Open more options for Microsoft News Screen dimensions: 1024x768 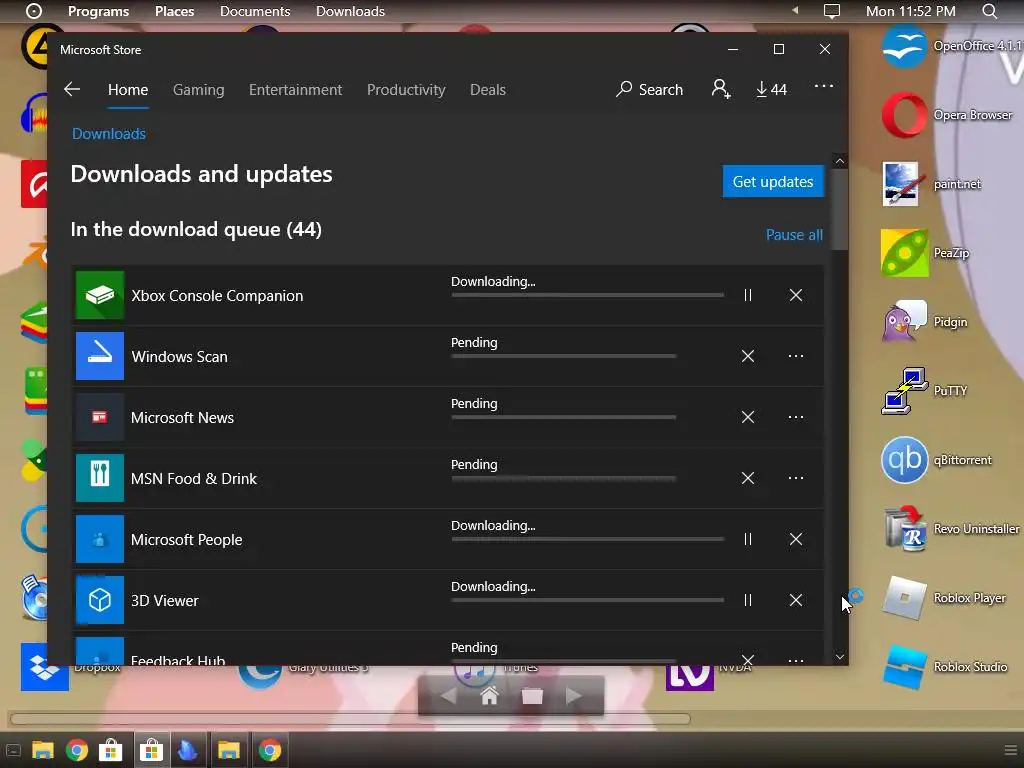[795, 417]
